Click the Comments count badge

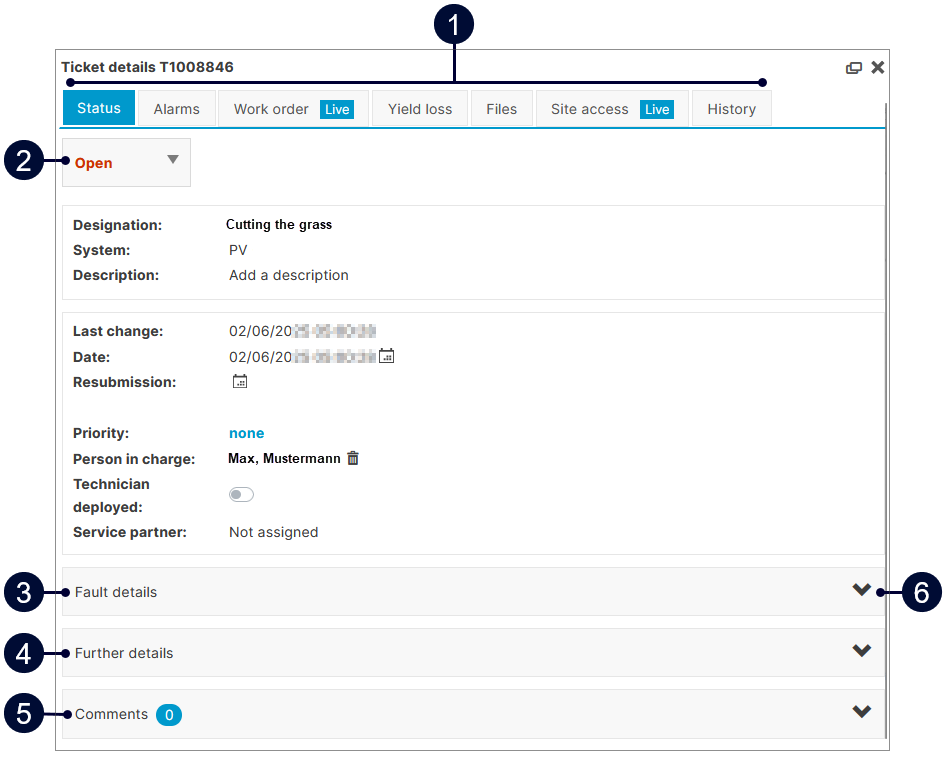coord(169,715)
